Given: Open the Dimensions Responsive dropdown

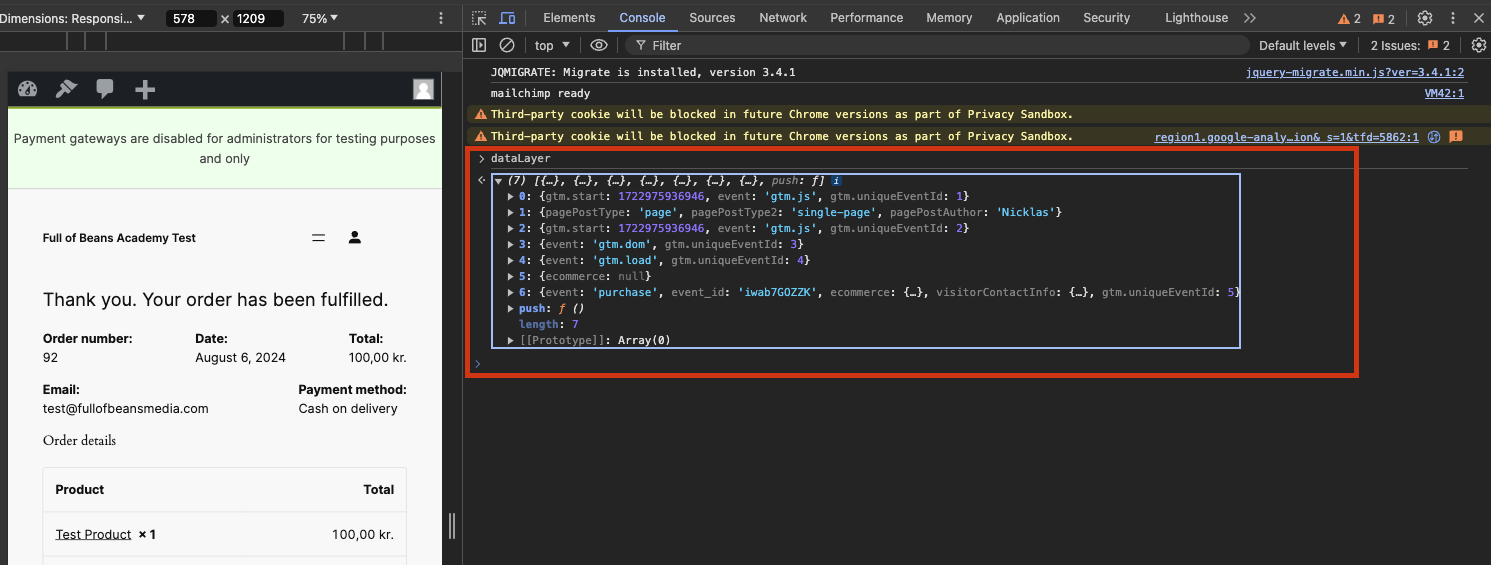Looking at the screenshot, I should (x=72, y=18).
